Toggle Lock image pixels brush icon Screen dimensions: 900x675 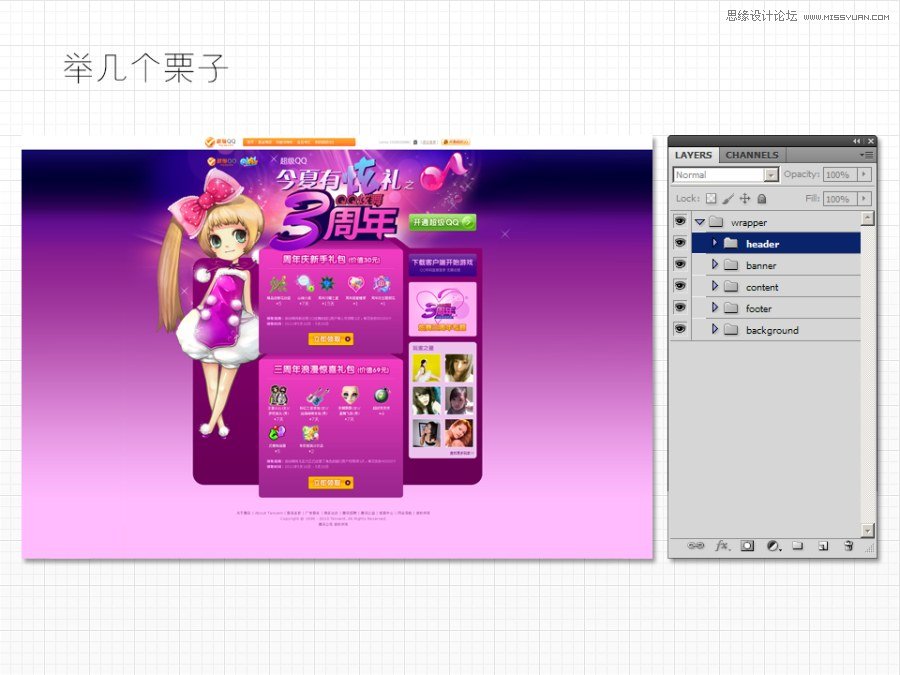(728, 199)
